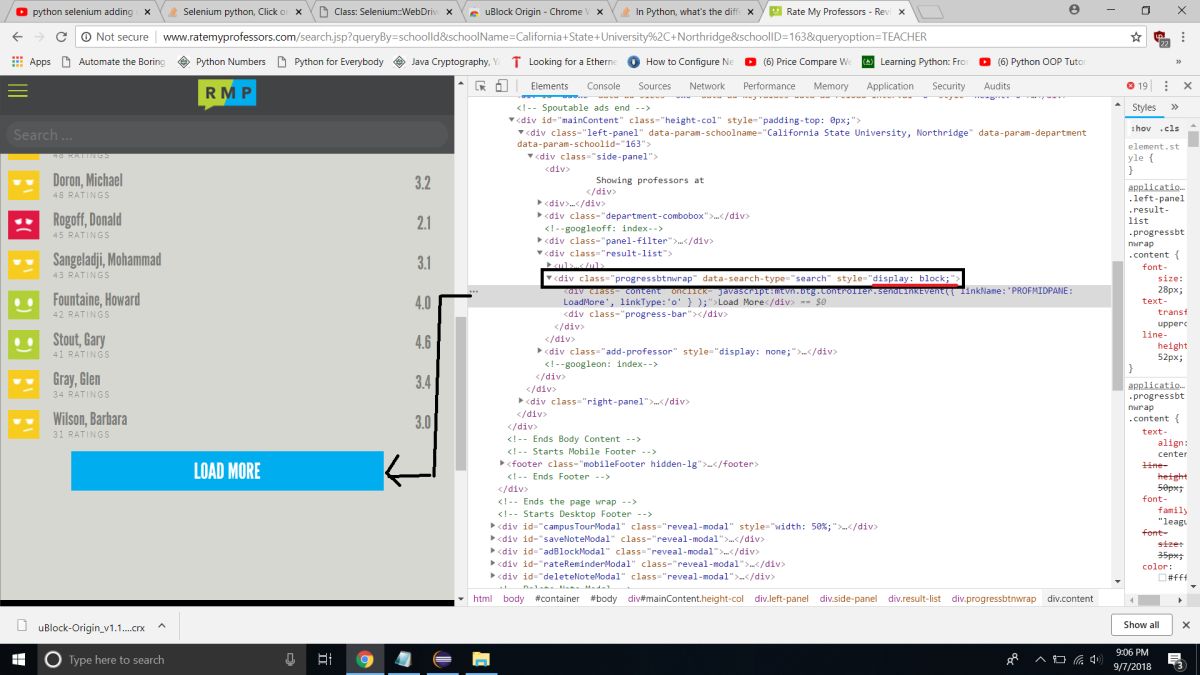Image resolution: width=1200 pixels, height=675 pixels.
Task: Open Task View on the taskbar
Action: (x=325, y=659)
